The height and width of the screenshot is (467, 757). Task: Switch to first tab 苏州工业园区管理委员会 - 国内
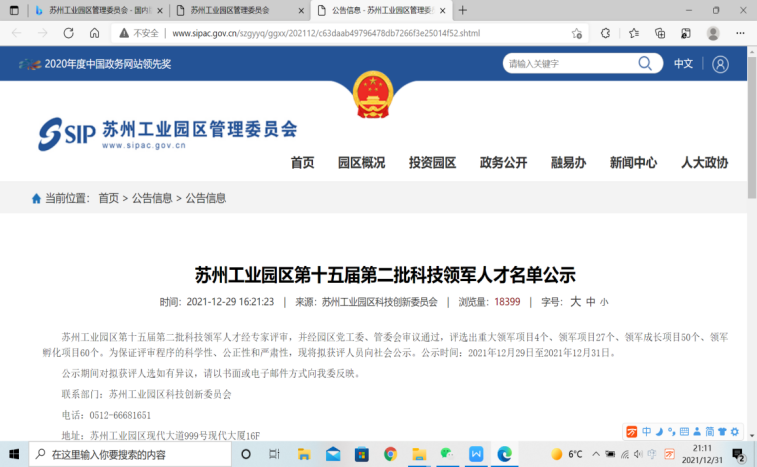click(99, 10)
